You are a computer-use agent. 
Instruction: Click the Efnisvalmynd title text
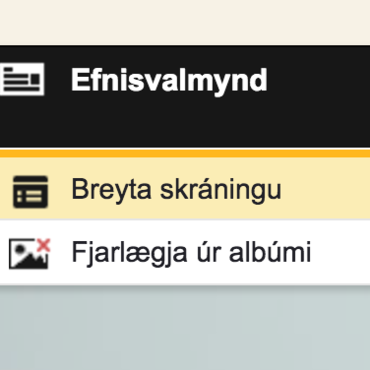coord(169,80)
